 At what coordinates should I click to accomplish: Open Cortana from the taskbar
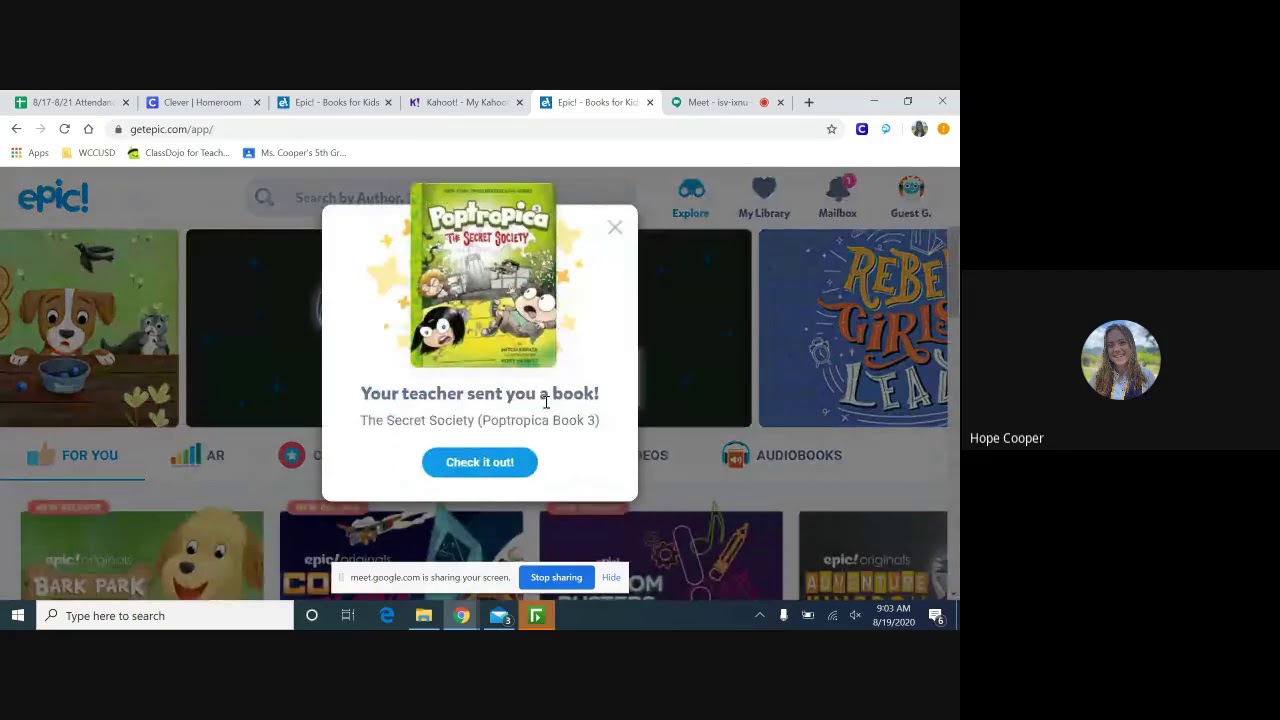click(x=312, y=616)
